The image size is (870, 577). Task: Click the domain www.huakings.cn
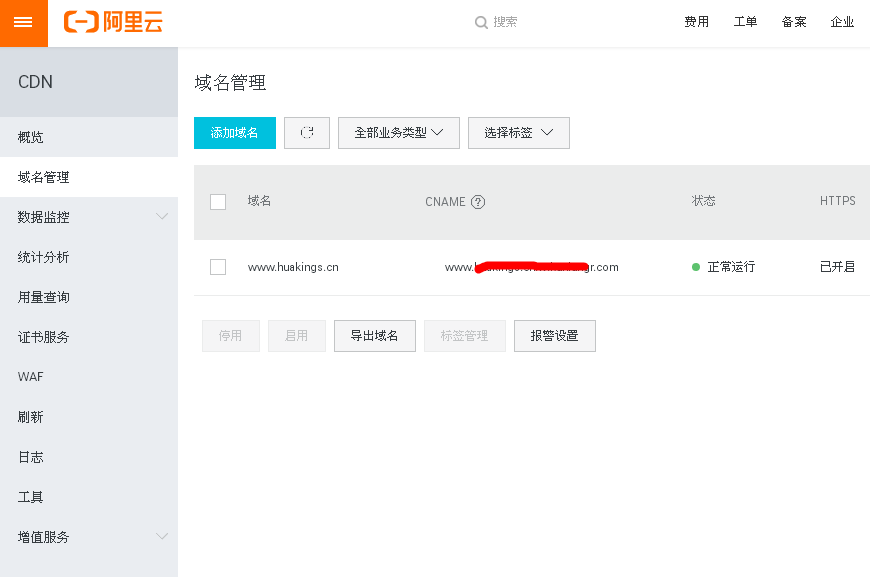click(293, 267)
